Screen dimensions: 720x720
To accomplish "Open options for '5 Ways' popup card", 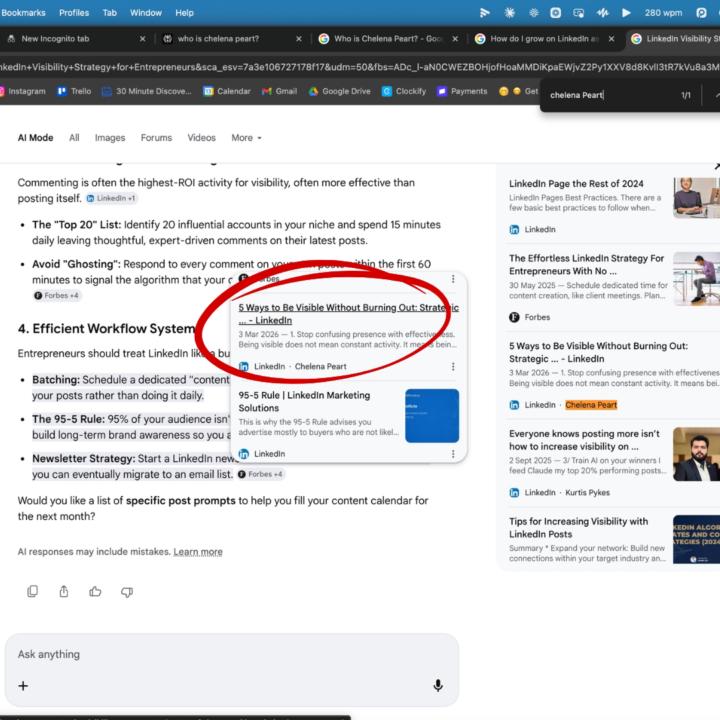I will tap(453, 366).
